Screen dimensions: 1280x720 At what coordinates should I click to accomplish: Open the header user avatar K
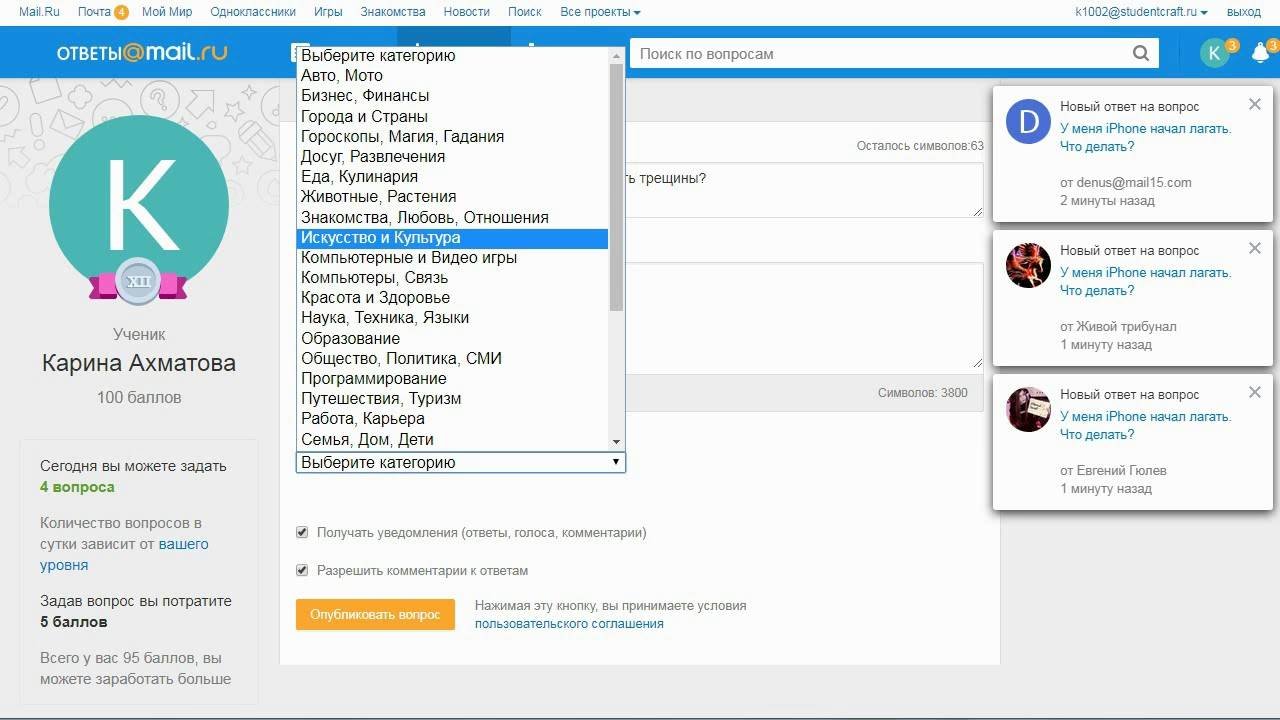(1214, 54)
